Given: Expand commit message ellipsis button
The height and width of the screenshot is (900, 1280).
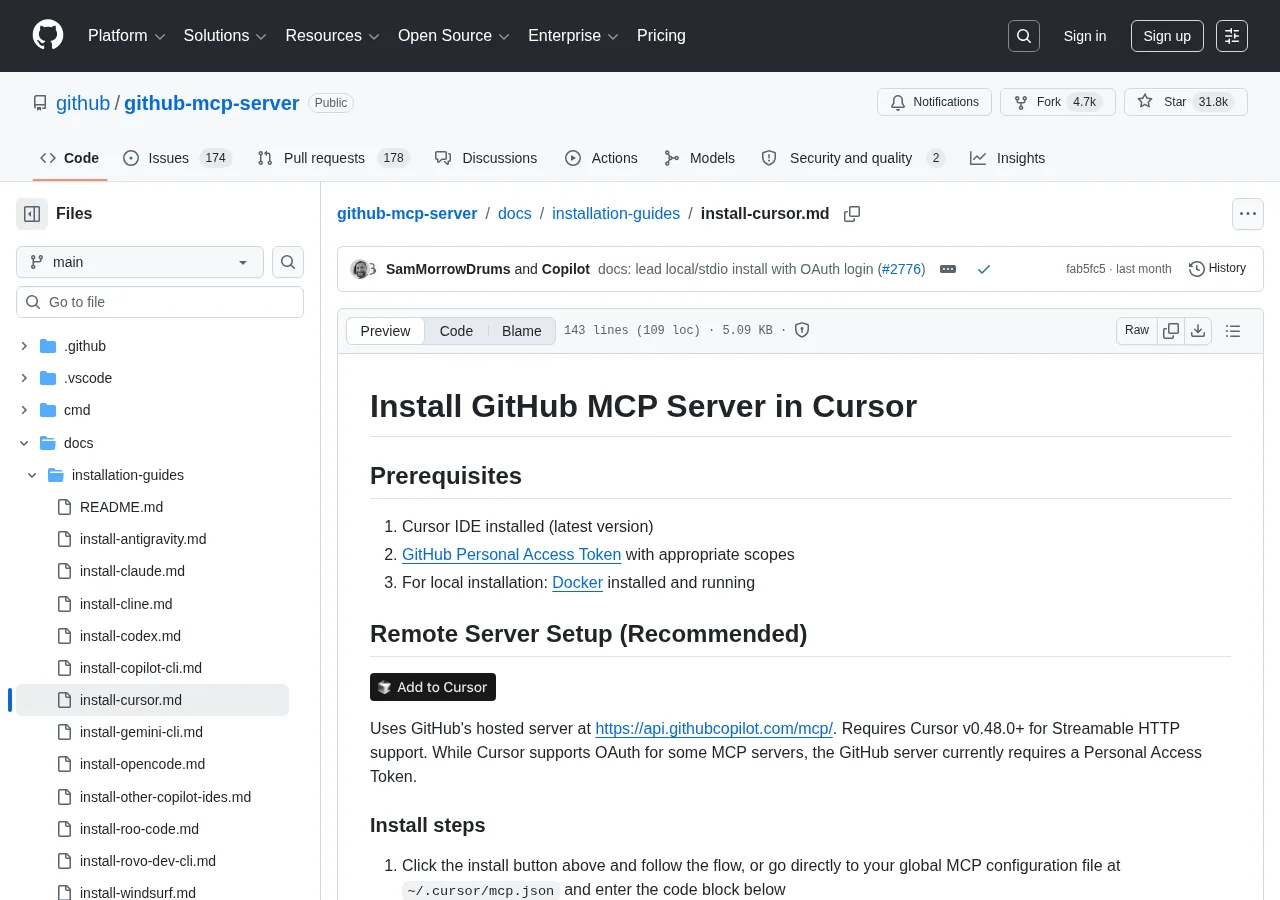Looking at the screenshot, I should pos(948,269).
